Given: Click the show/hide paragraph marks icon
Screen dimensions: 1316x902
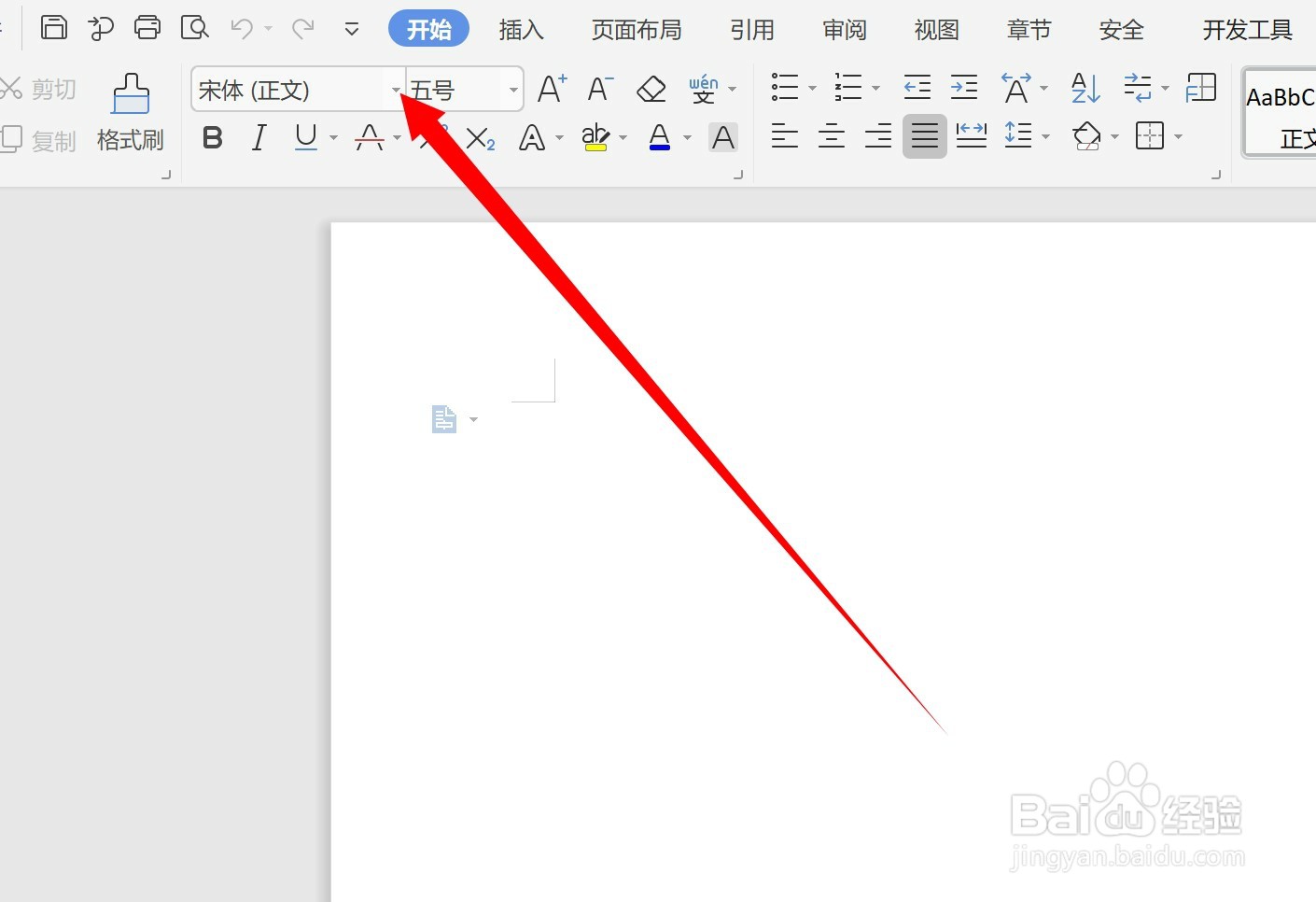Looking at the screenshot, I should [x=1138, y=88].
